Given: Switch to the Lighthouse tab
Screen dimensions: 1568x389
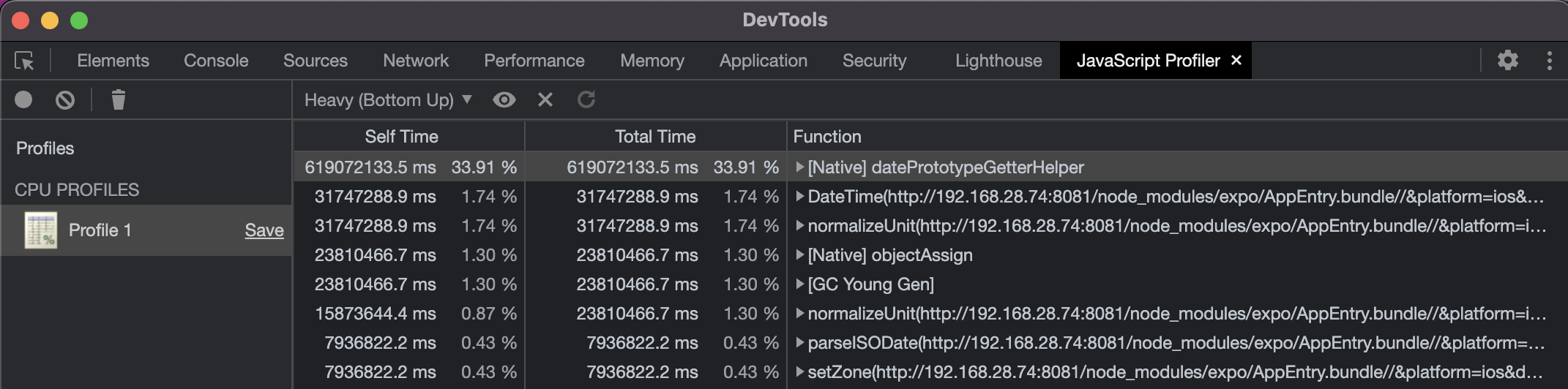Looking at the screenshot, I should [x=998, y=61].
